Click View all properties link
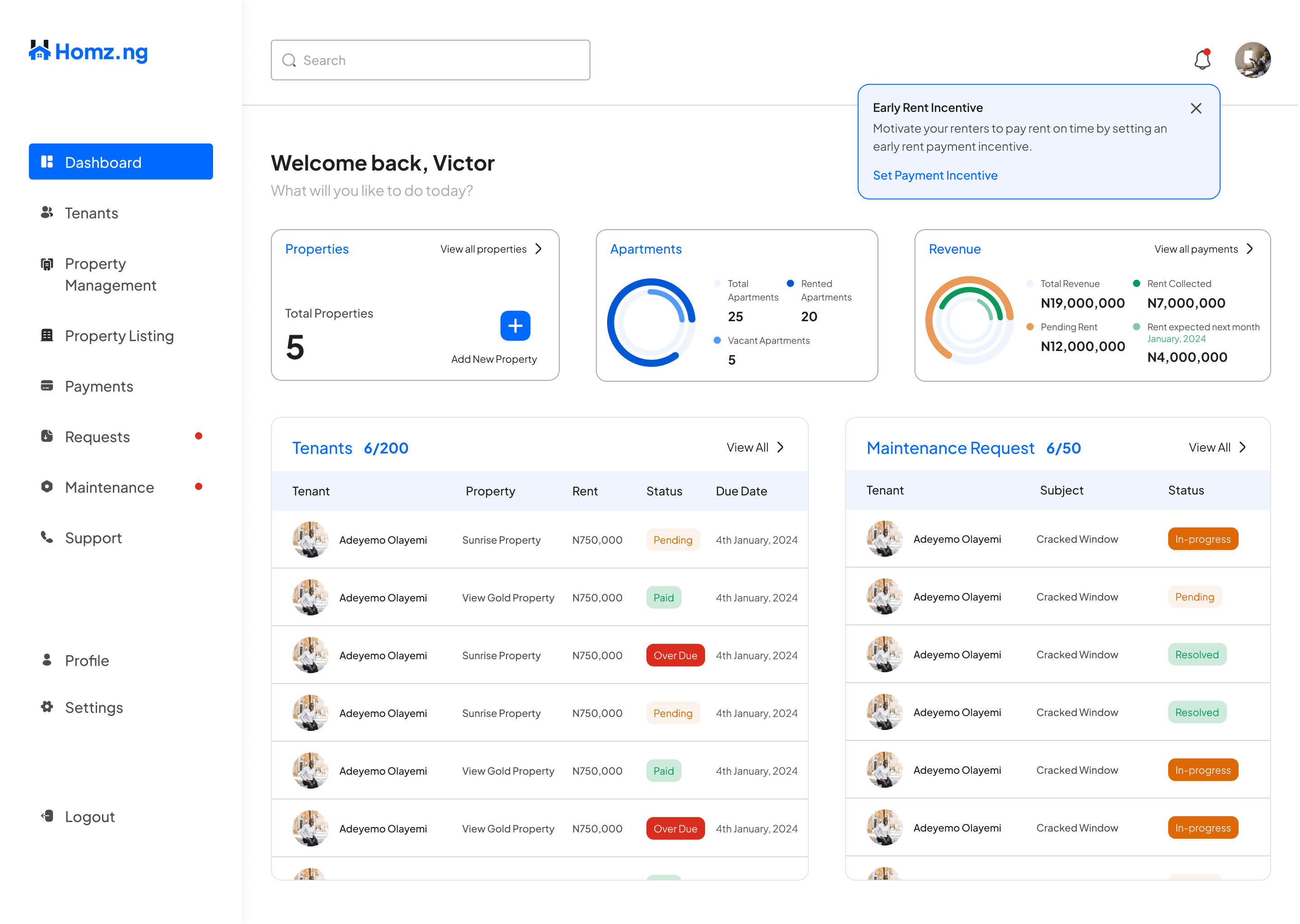The width and height of the screenshot is (1300, 924). tap(483, 249)
